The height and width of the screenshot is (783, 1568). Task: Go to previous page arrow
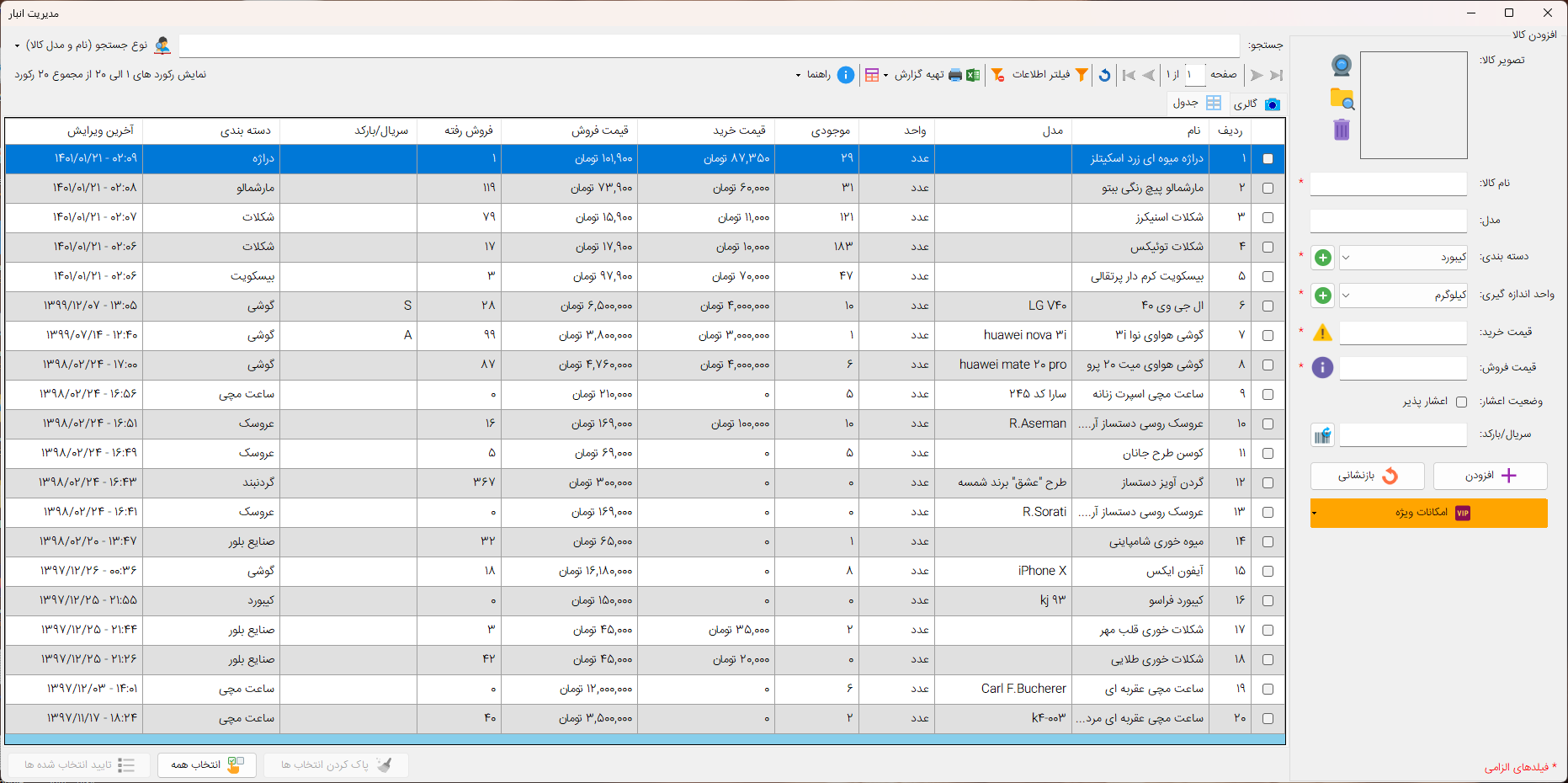coord(1149,75)
